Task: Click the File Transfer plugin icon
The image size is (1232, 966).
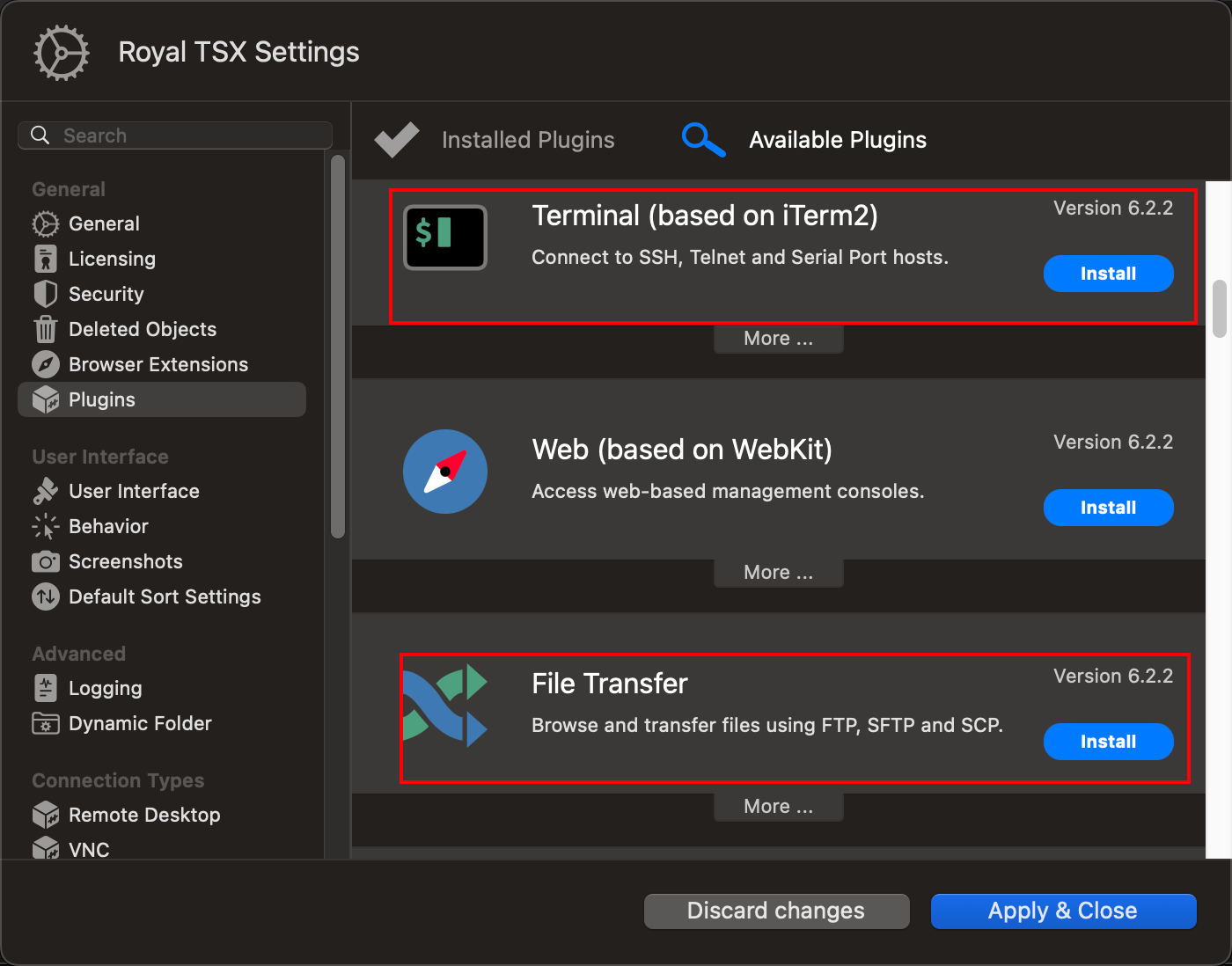Action: [444, 705]
